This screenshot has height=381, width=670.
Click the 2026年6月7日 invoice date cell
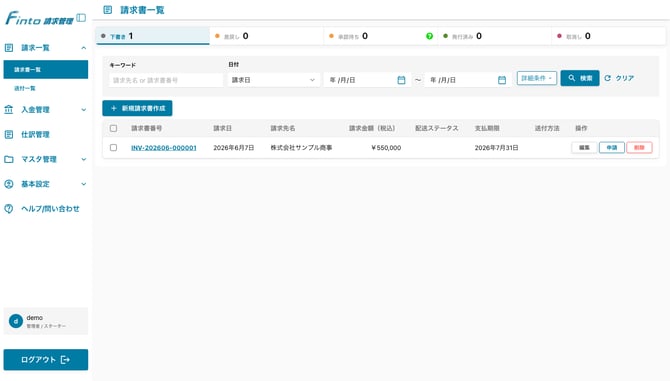pos(234,148)
